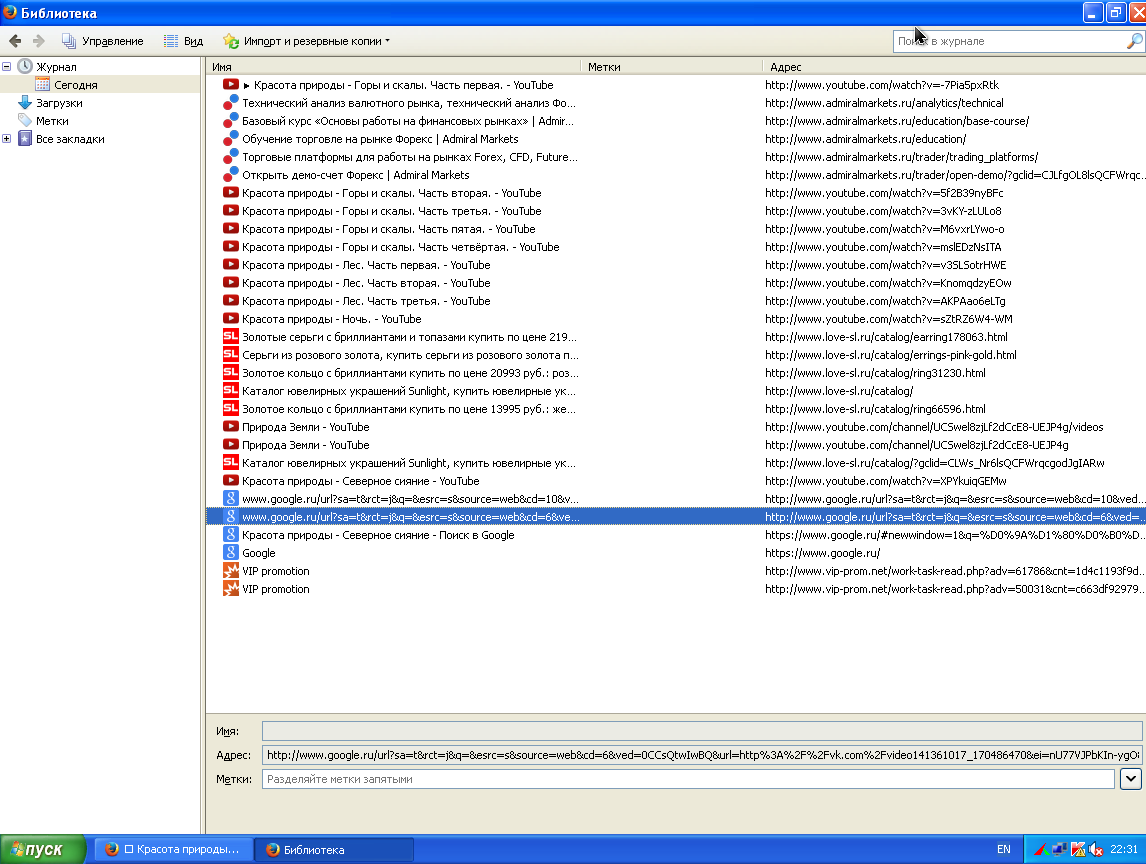Click the Сегодня calendar icon

coord(42,84)
